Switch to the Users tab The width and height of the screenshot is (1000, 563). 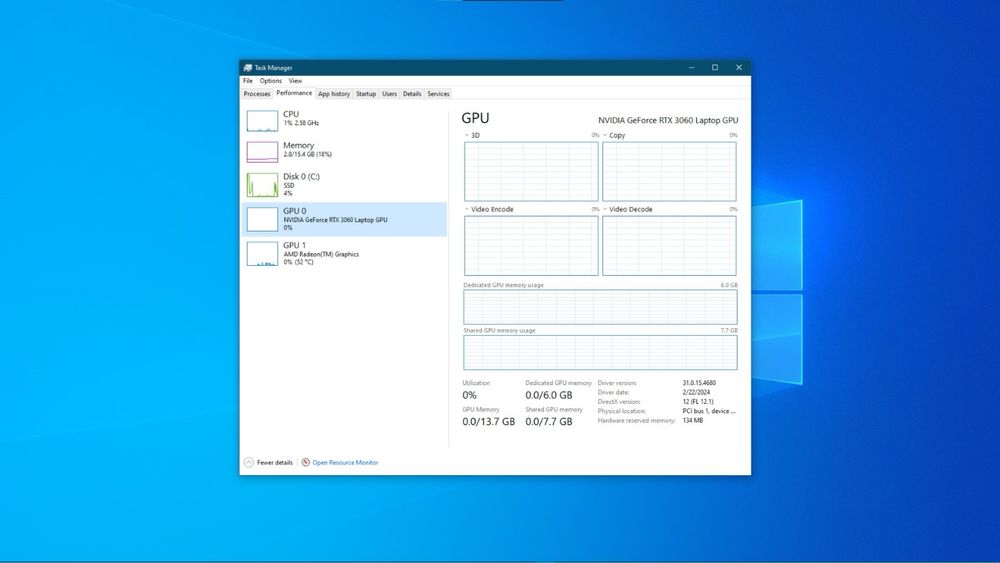click(389, 94)
